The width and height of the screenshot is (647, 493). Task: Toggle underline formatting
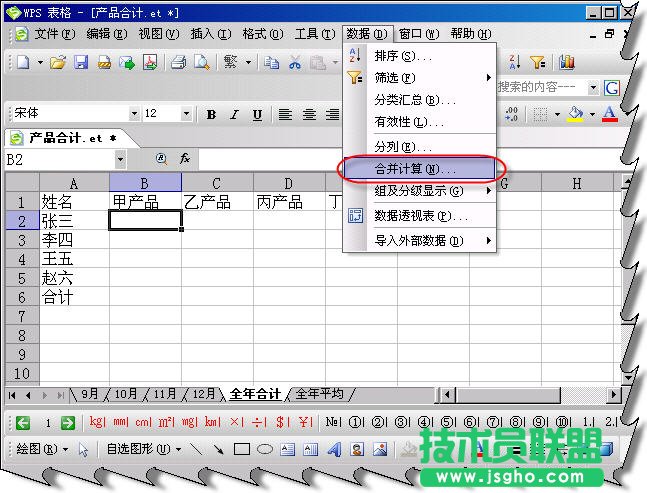(x=257, y=114)
